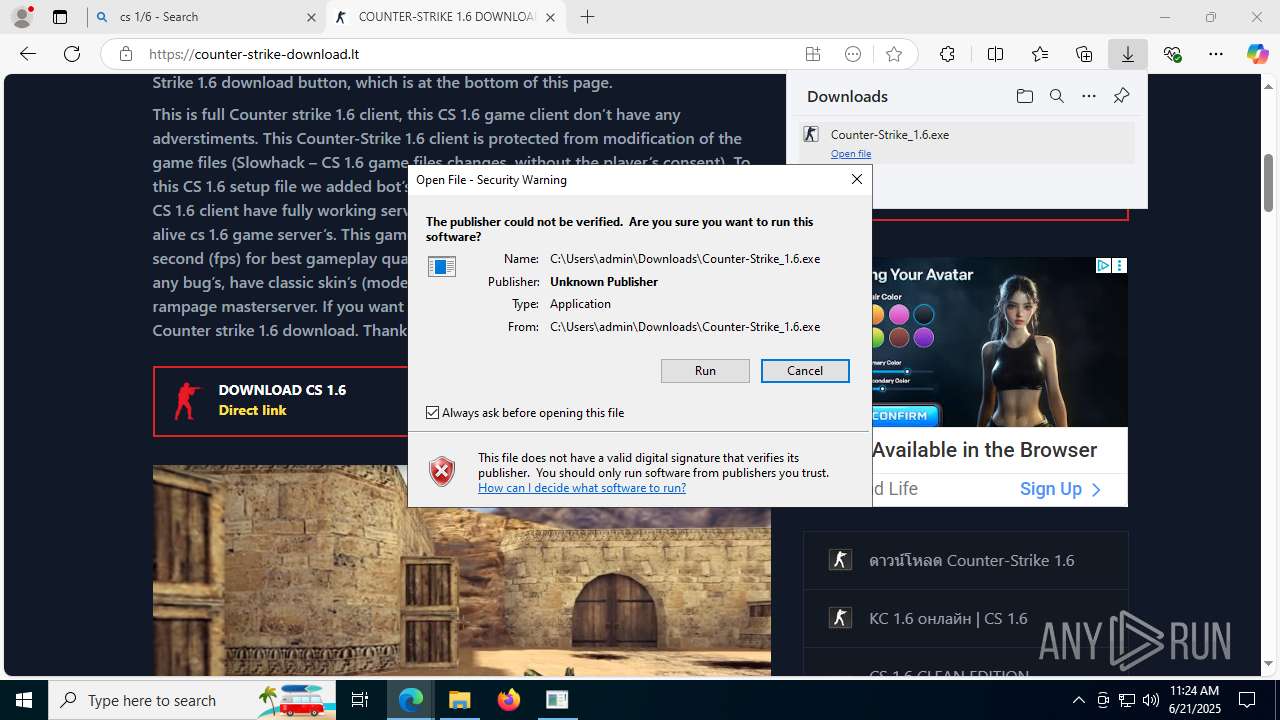Screen dimensions: 1280x720
Task: Click Counter-Strike_1.6.exe download entry
Action: [966, 142]
